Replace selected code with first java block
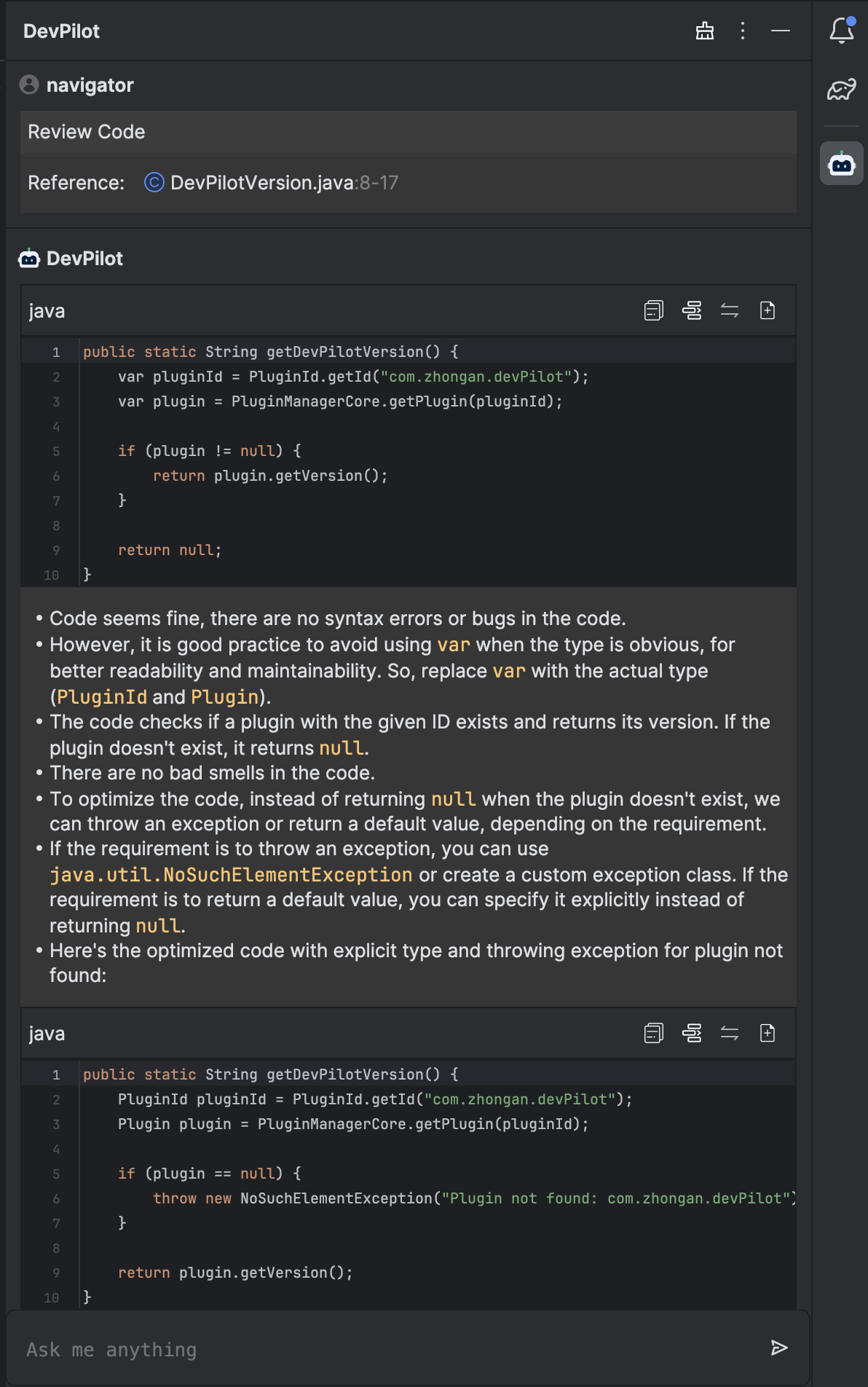 730,311
